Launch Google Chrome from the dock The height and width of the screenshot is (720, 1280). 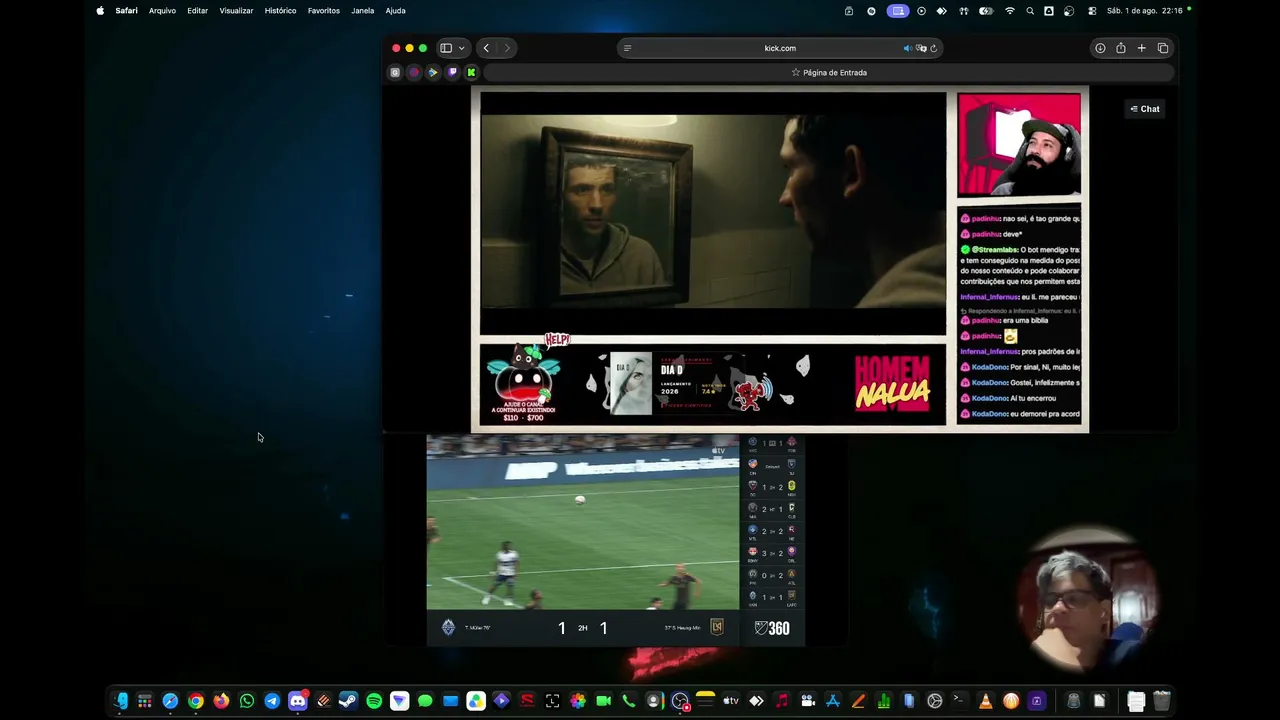coord(196,701)
